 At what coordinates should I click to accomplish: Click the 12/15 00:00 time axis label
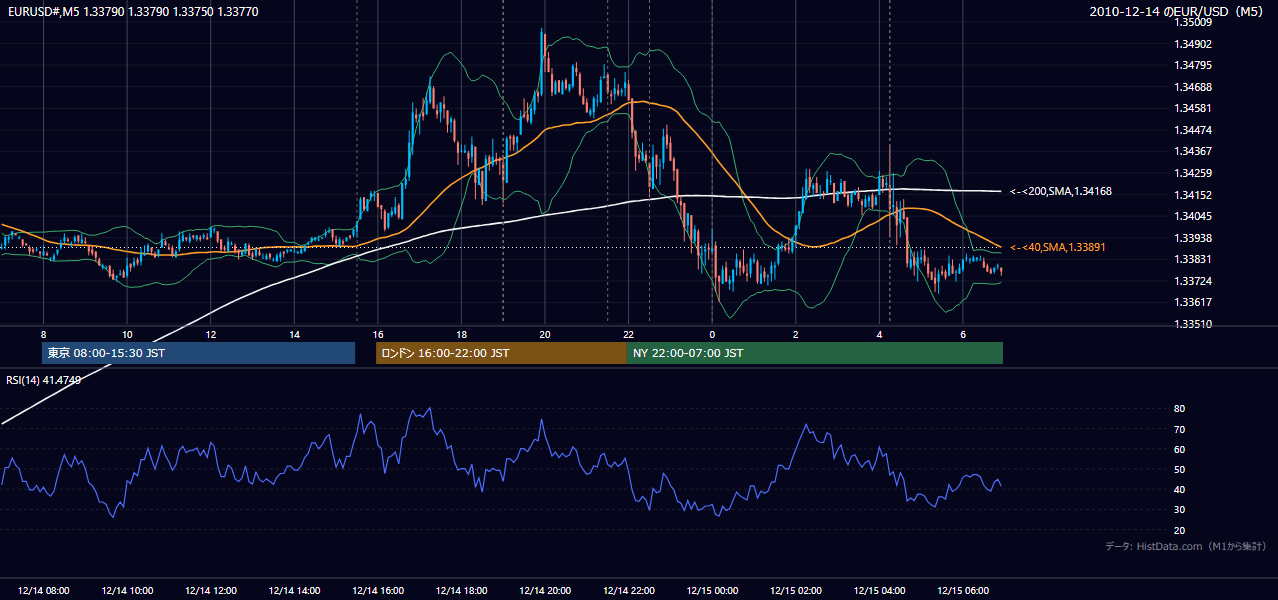click(x=712, y=591)
